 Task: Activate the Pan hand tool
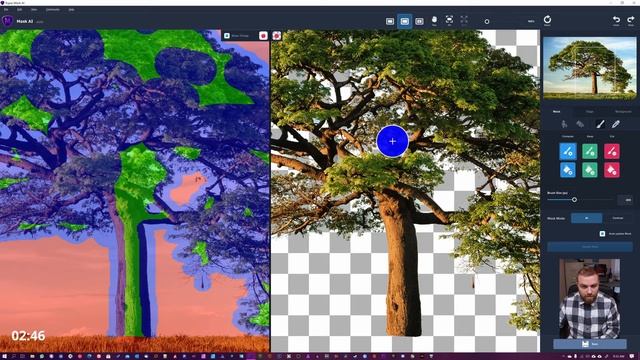point(434,20)
